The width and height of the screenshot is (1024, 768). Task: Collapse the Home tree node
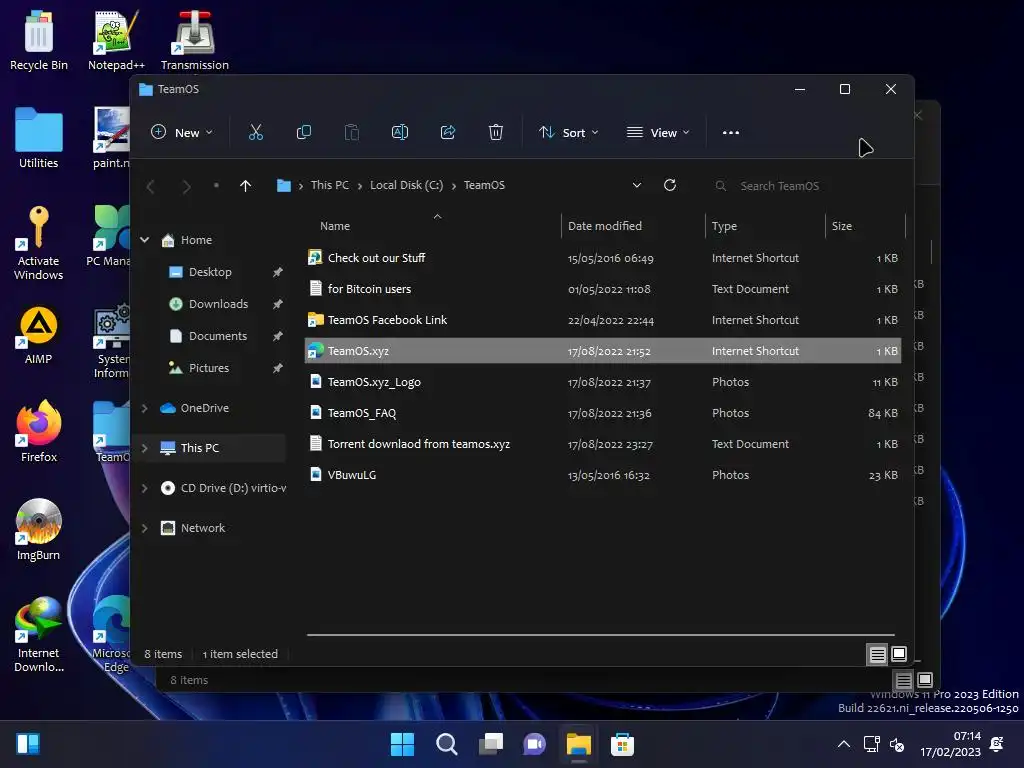tap(144, 240)
